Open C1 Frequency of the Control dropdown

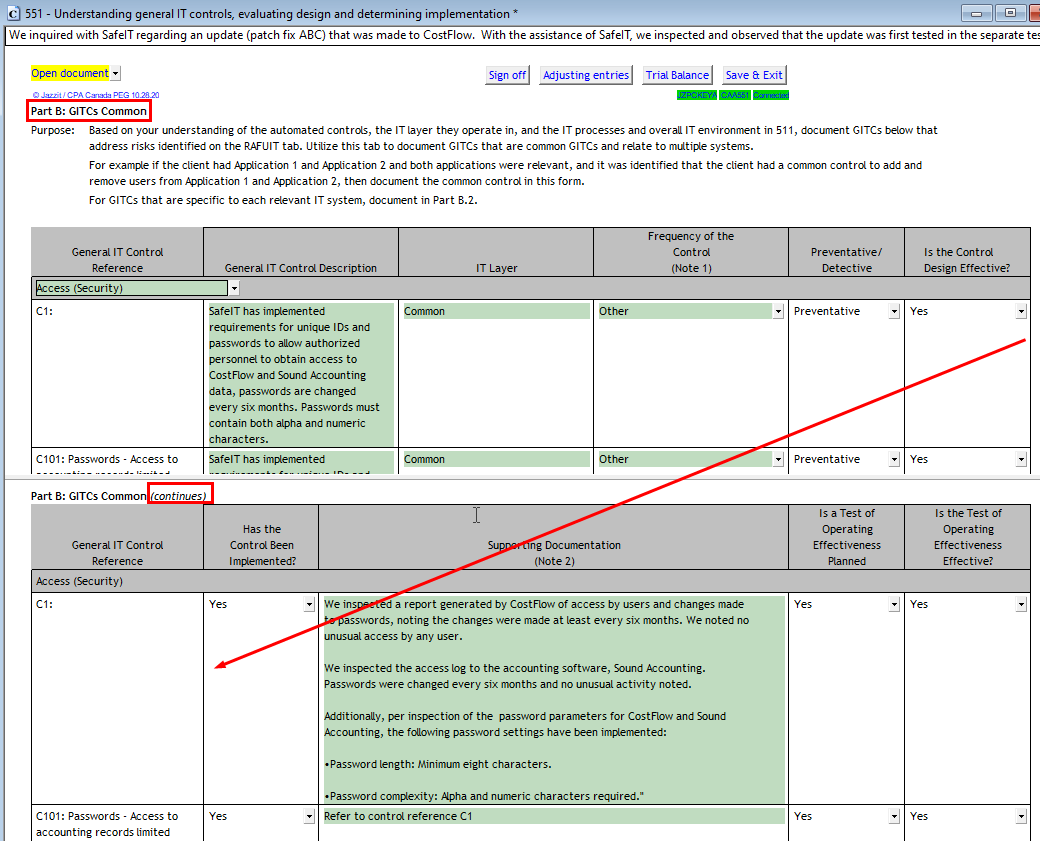[778, 312]
